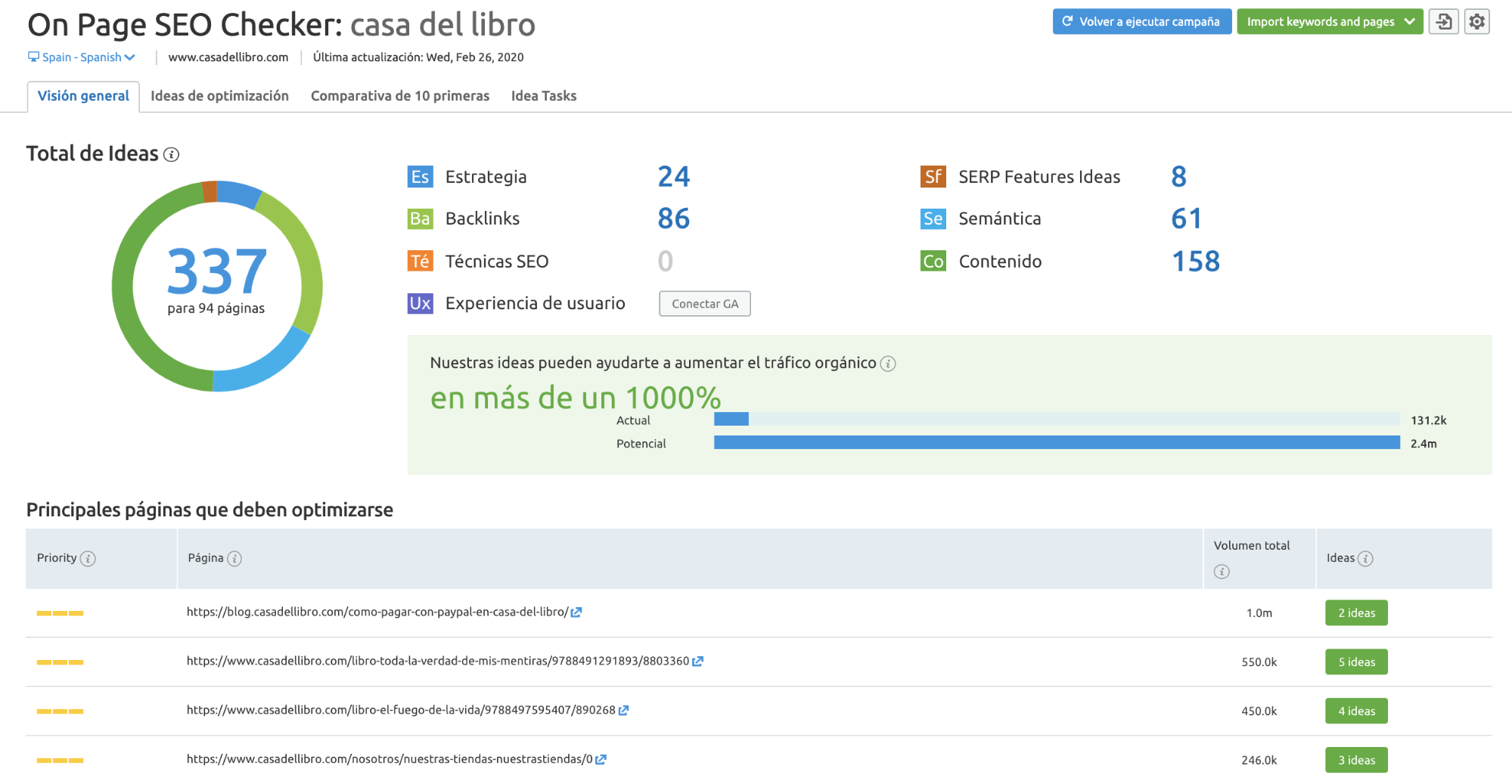1512x784 pixels.
Task: Click 1.0m volume value
Action: pyautogui.click(x=1259, y=613)
